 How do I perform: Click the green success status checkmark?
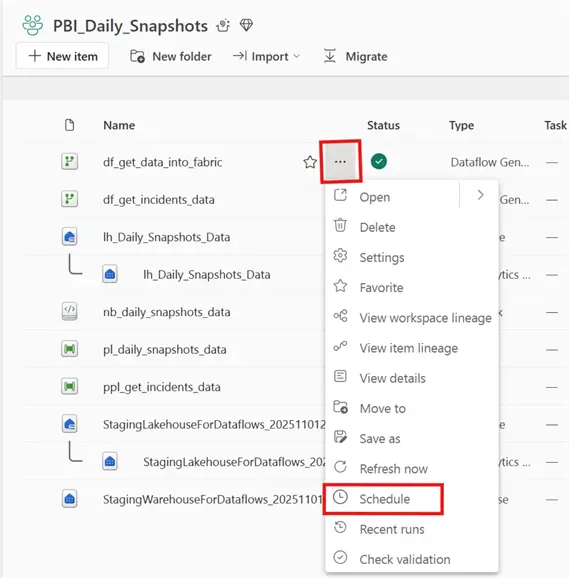click(x=379, y=161)
